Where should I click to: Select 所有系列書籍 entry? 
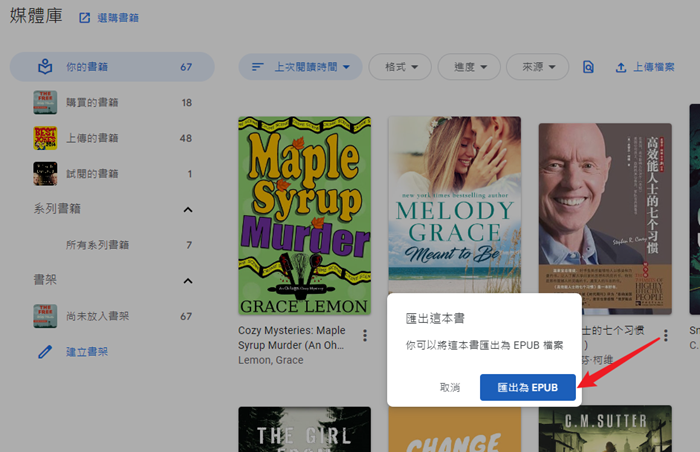(112, 245)
